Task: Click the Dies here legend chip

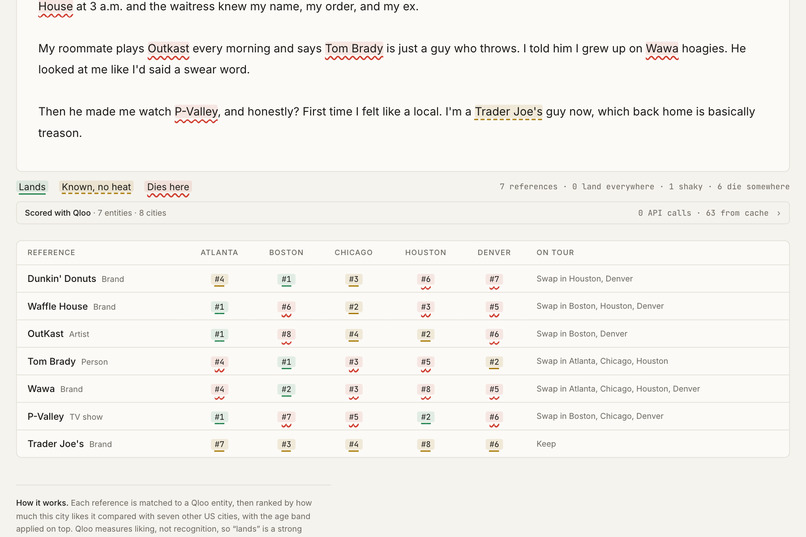Action: point(168,187)
